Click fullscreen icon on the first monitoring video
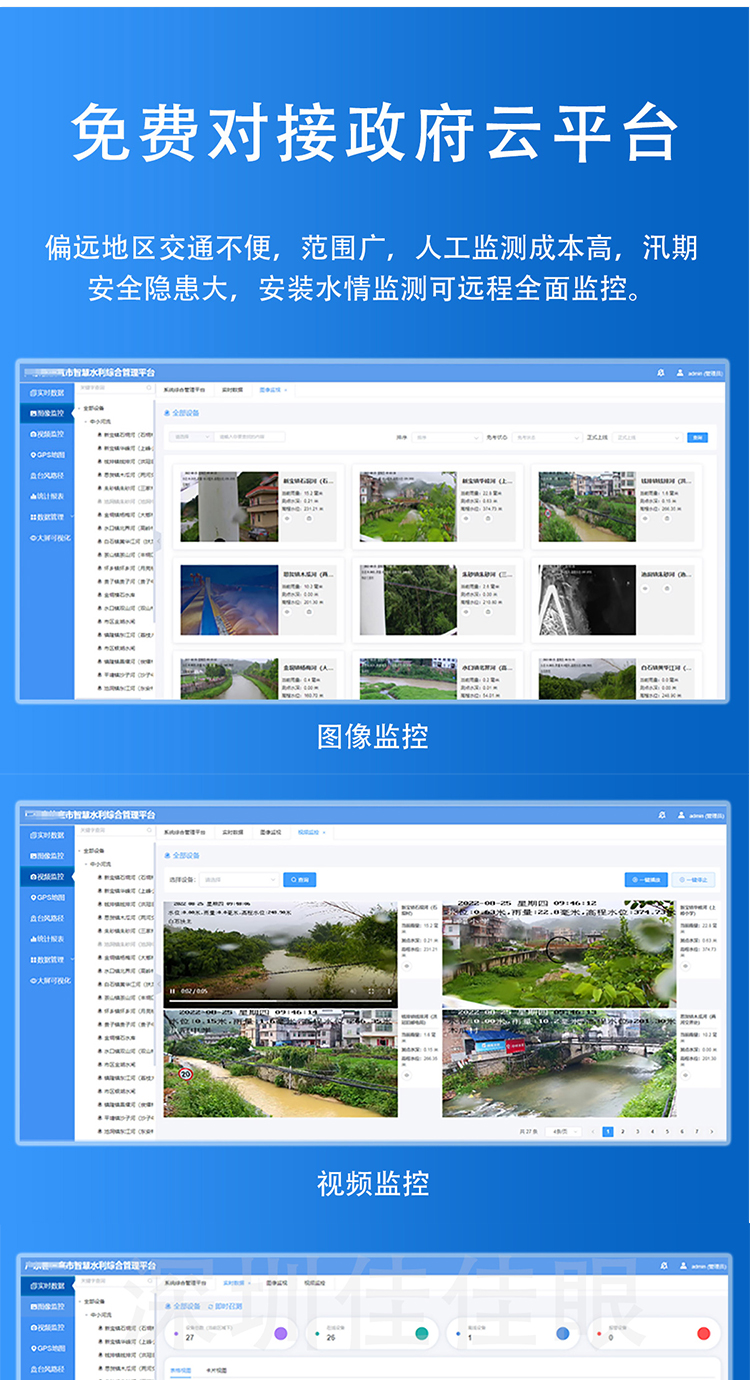The image size is (750, 1380). 372,991
